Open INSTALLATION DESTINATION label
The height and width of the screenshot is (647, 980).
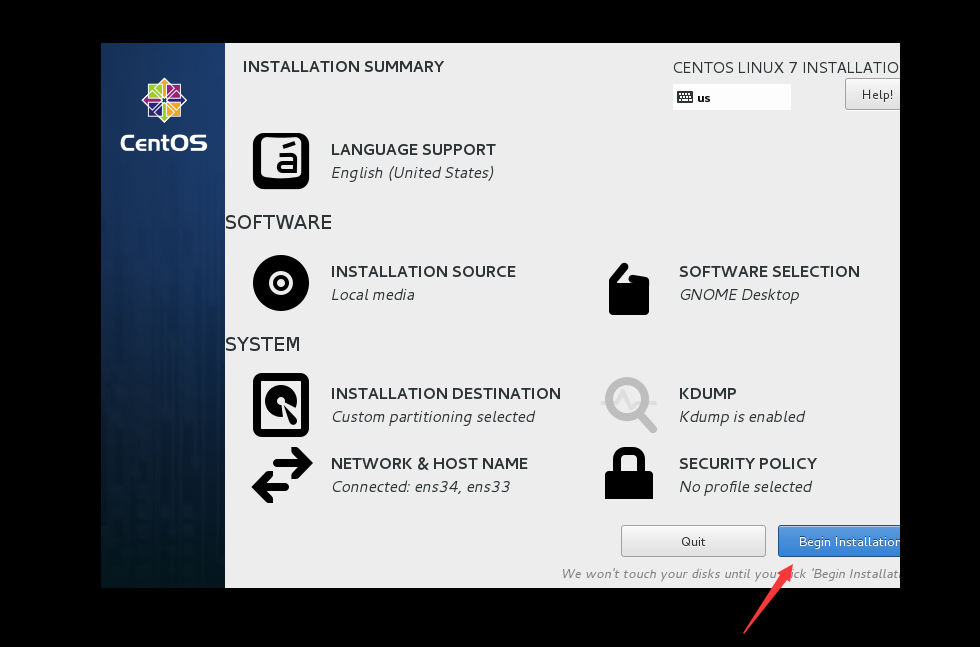pos(446,393)
